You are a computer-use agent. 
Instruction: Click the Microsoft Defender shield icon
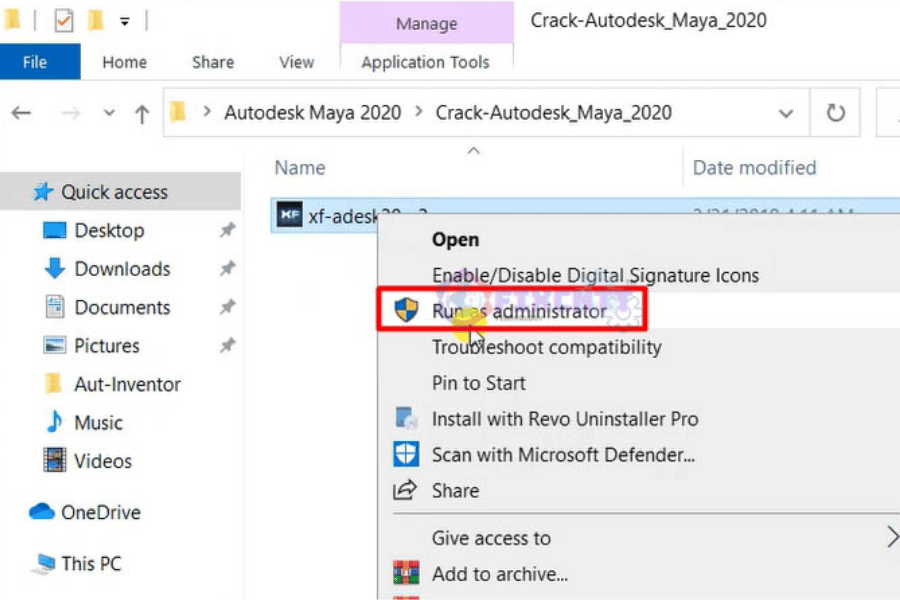point(406,455)
